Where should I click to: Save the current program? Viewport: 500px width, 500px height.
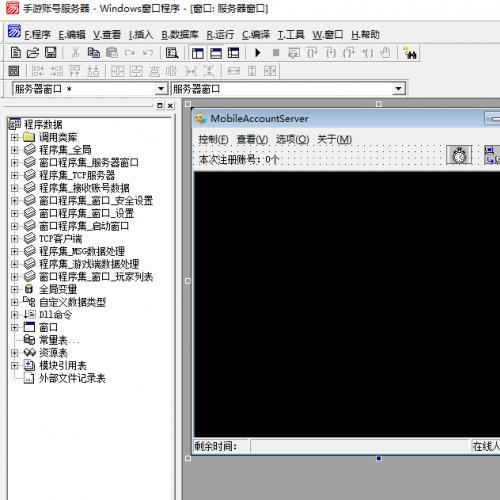click(x=51, y=53)
